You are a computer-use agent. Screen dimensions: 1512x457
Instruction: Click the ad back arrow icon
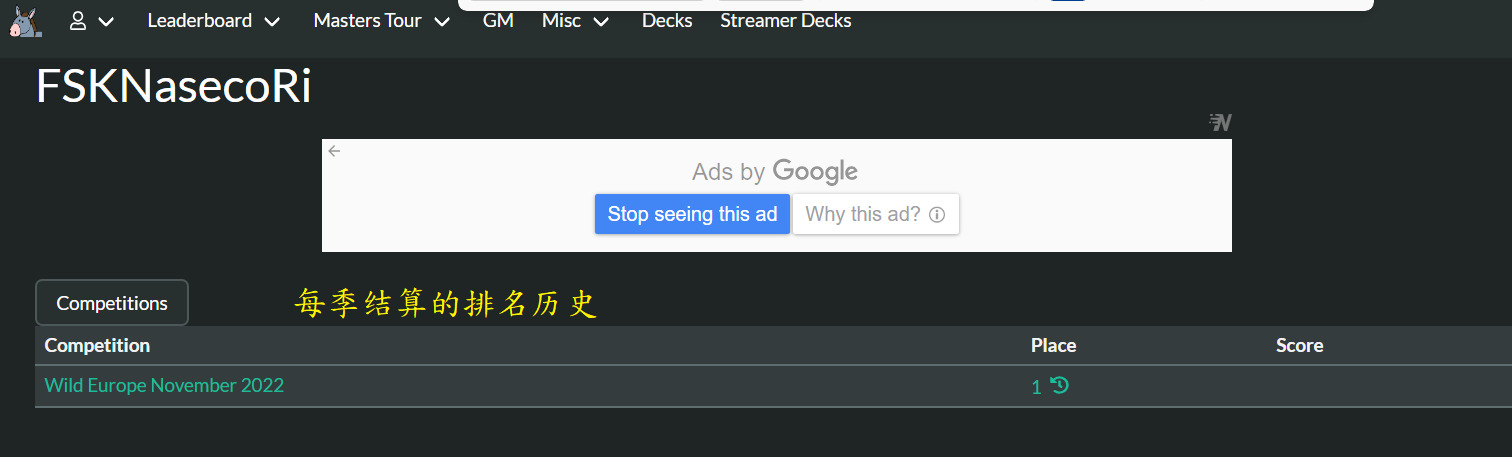coord(334,151)
